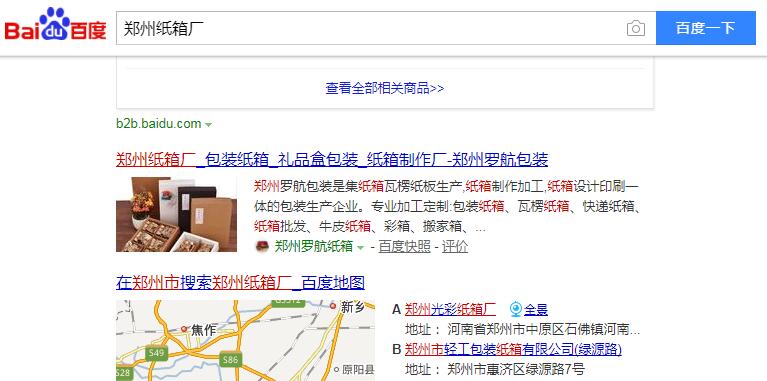Open 查看全部相关商品>> link

pos(385,89)
